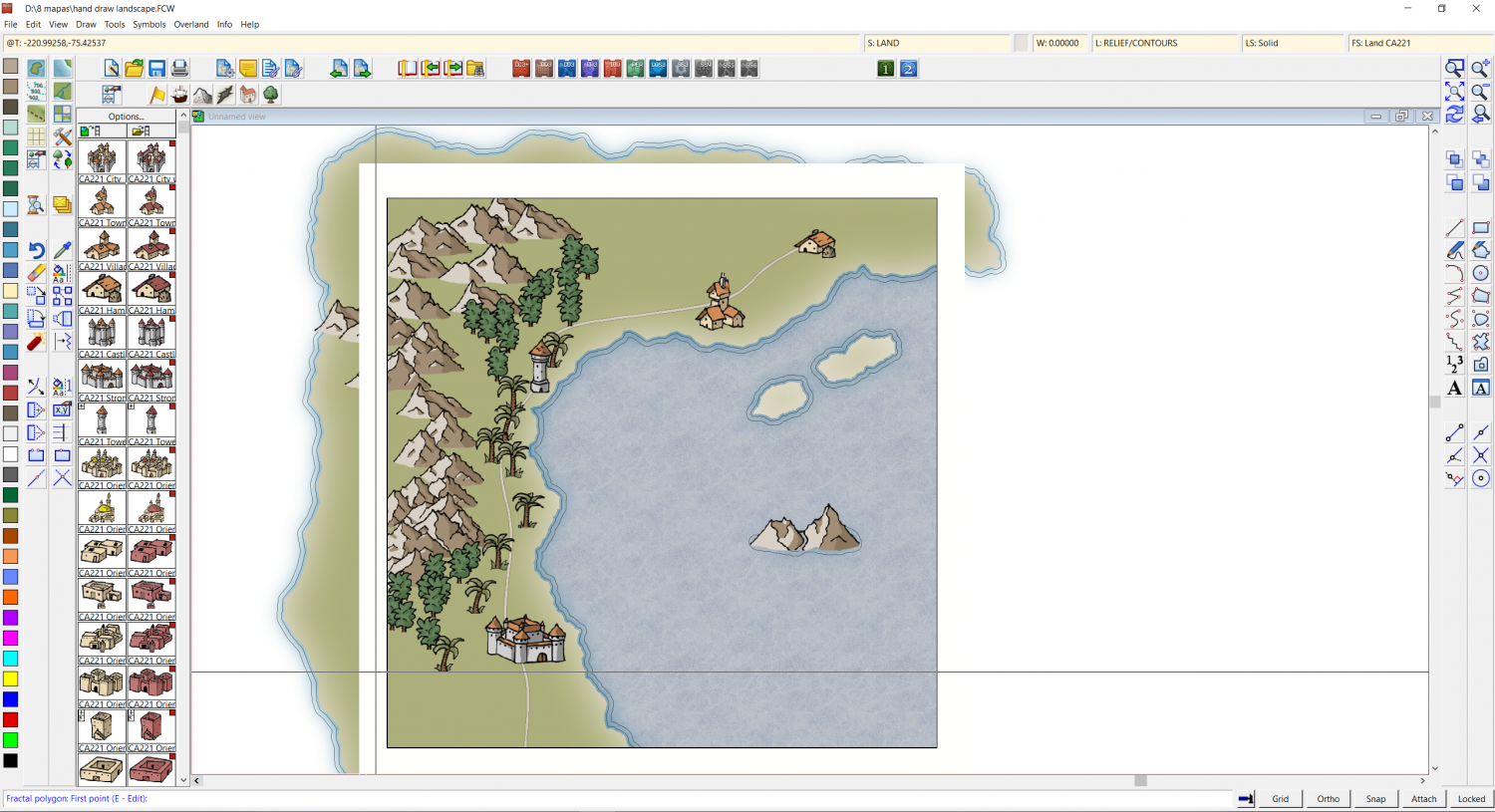Screen dimensions: 1495x812
Task: Select the Erase tool icon
Action: 36,273
